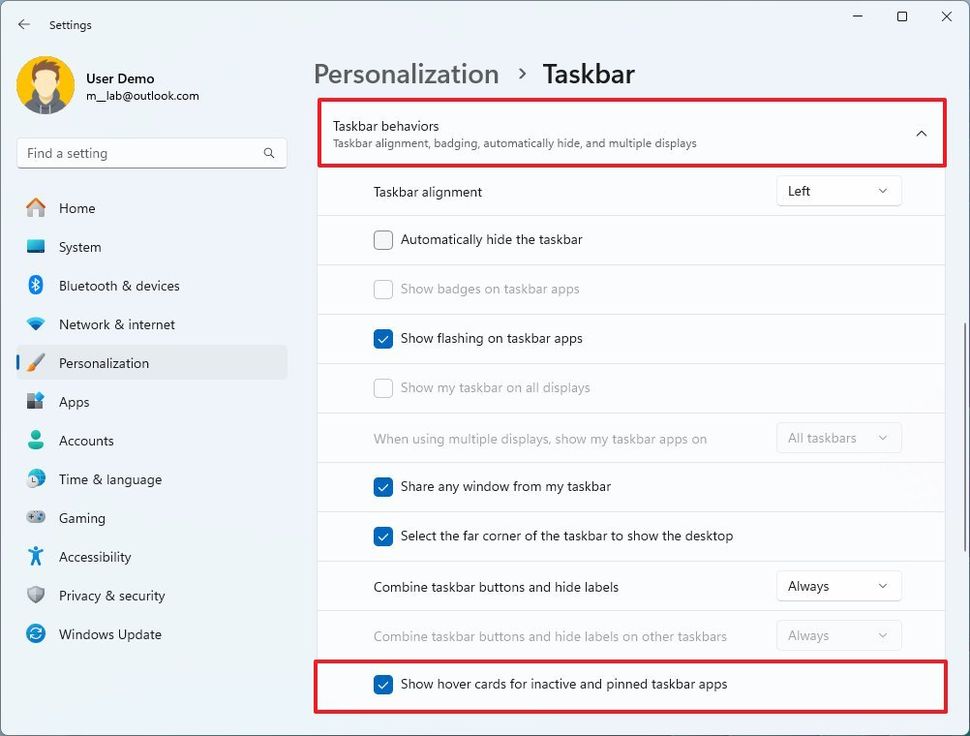Image resolution: width=970 pixels, height=736 pixels.
Task: Click the back arrow button
Action: click(23, 24)
